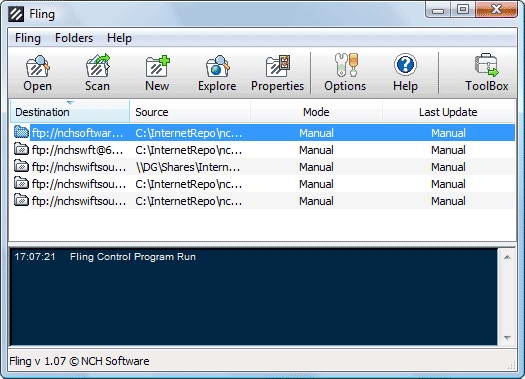Screen dimensions: 525x379
Task: Click the Fling v 1.07 status bar text
Action: click(79, 361)
